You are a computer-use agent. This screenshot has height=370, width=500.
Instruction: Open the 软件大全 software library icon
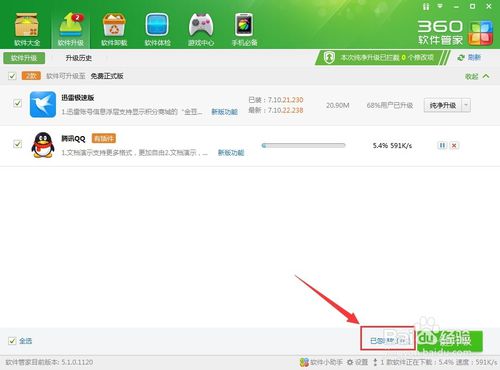pyautogui.click(x=27, y=29)
